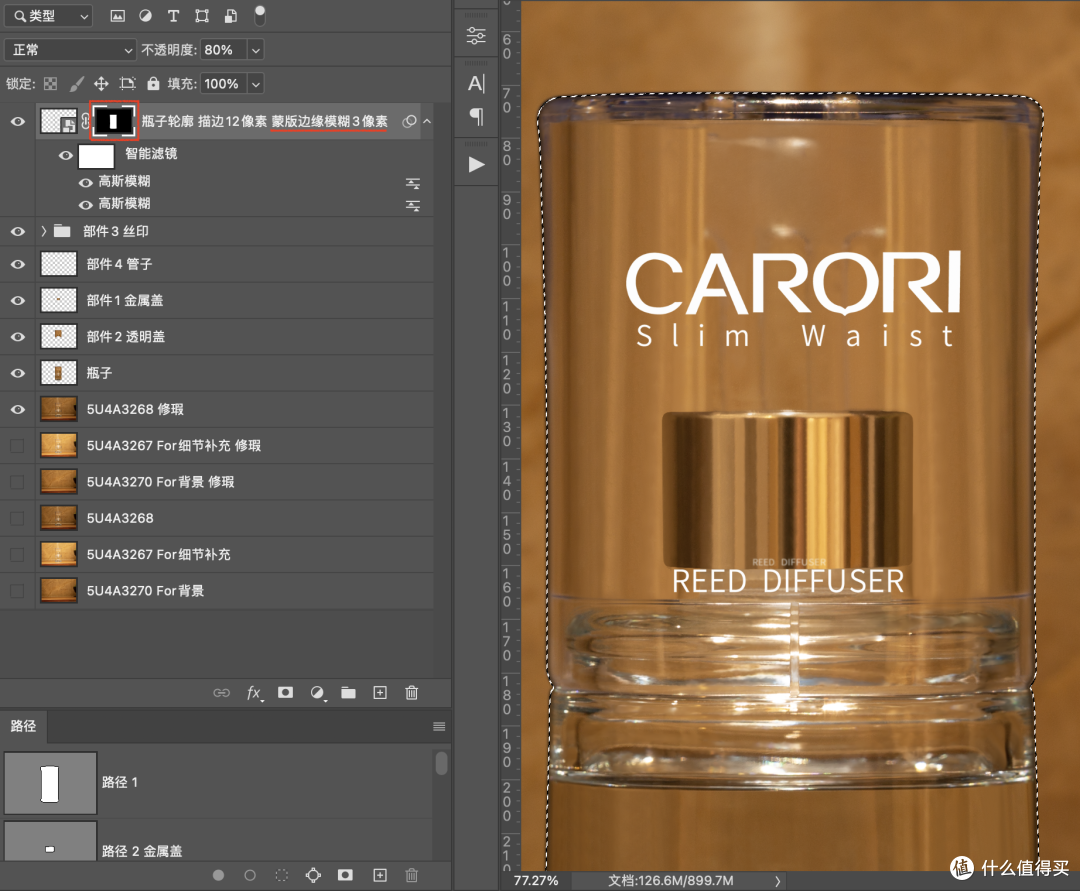Click opacity value field 80%

pos(223,50)
